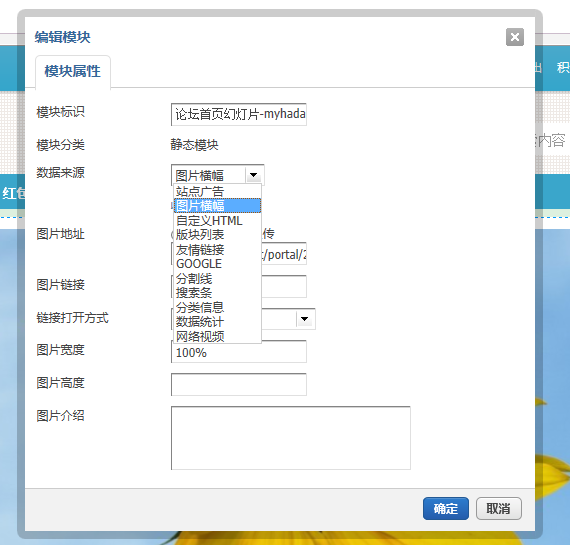Close the 编辑模块 dialog with X
Viewport: 570px width, 545px height.
point(515,37)
